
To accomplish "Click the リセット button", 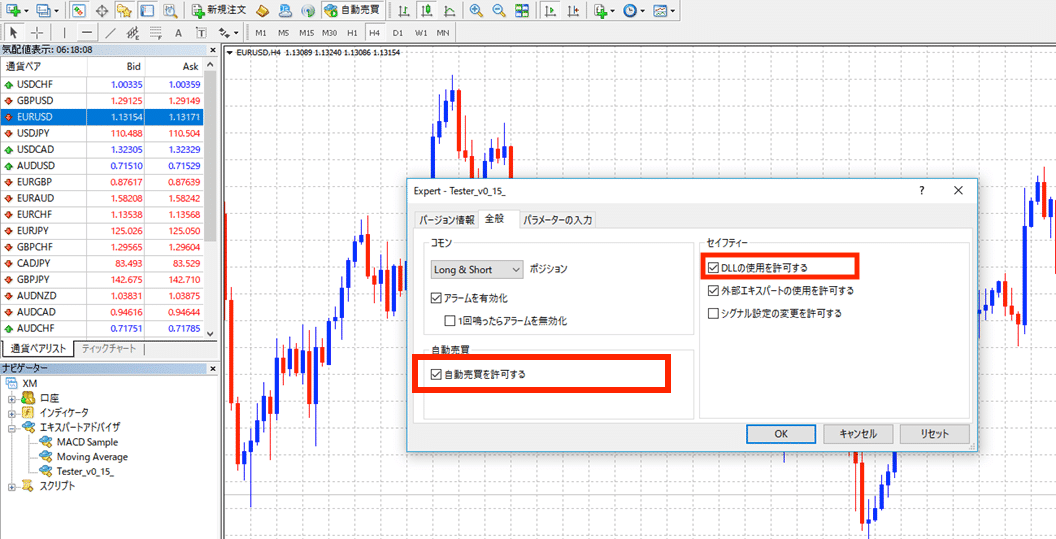I will 934,434.
